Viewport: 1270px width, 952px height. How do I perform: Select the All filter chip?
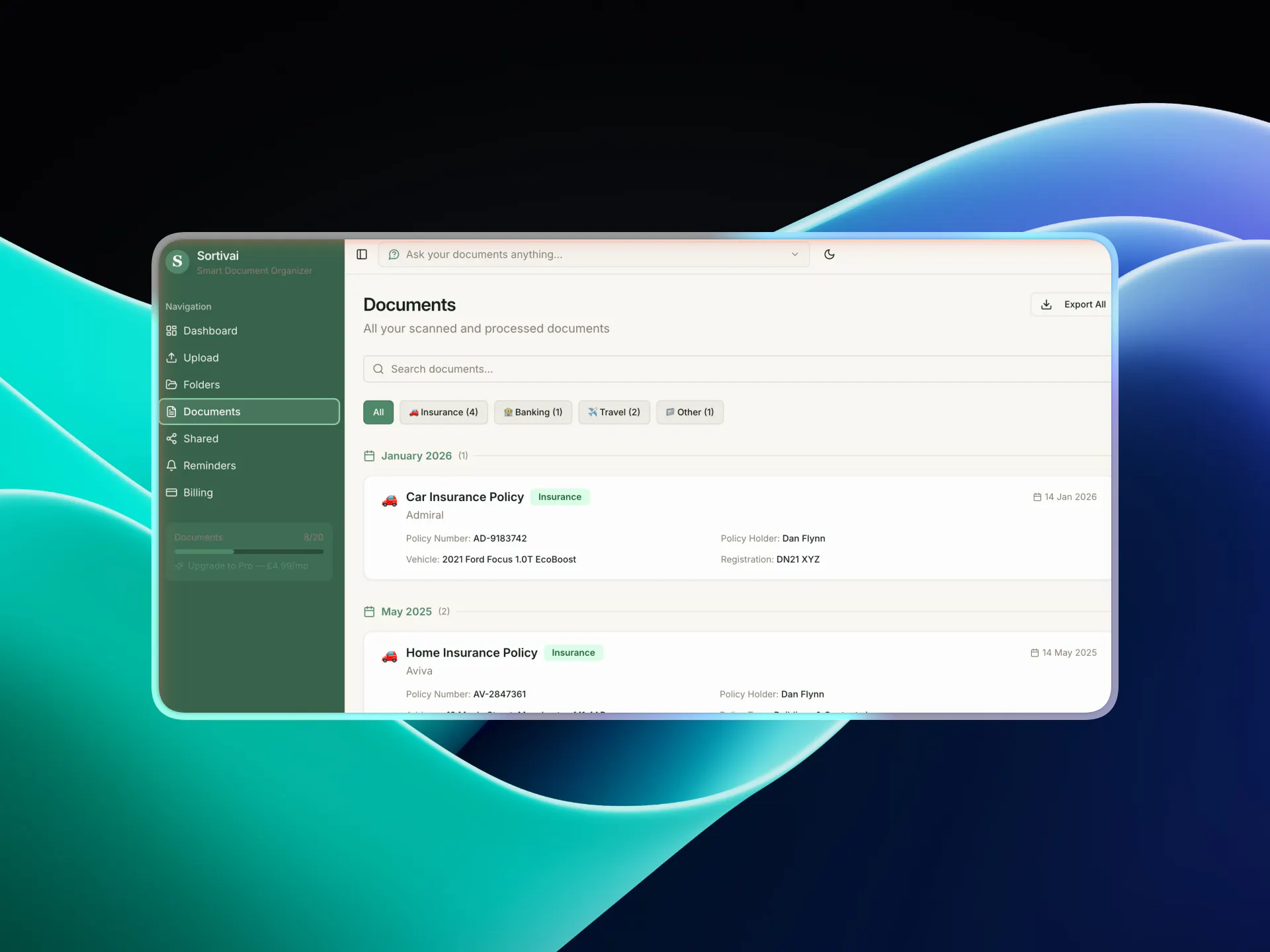pyautogui.click(x=378, y=413)
